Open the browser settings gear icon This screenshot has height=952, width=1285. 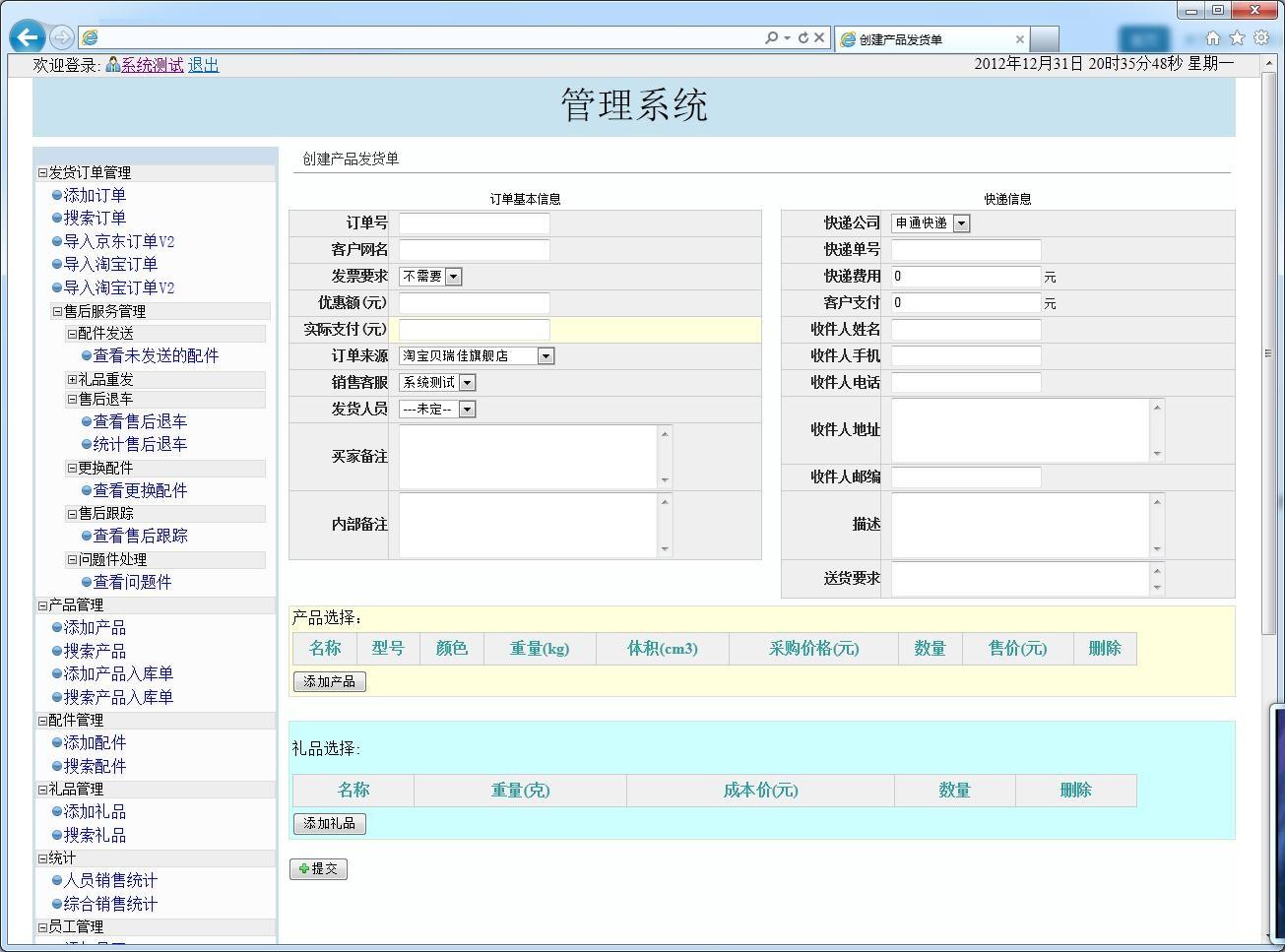pos(1261,37)
